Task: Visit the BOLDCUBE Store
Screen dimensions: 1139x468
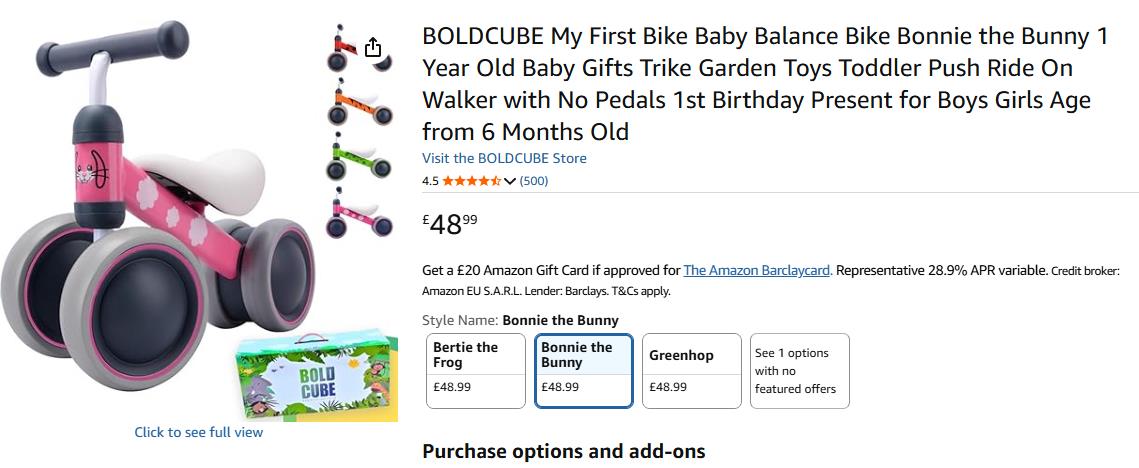Action: click(504, 158)
